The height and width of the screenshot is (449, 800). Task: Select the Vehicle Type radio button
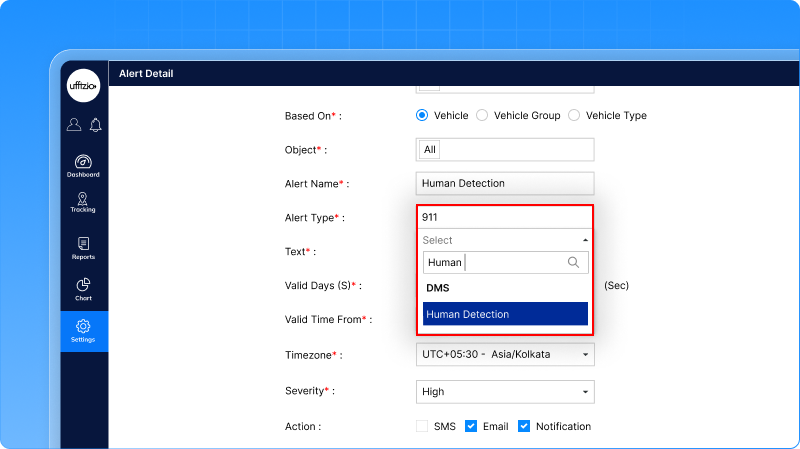[x=574, y=116]
